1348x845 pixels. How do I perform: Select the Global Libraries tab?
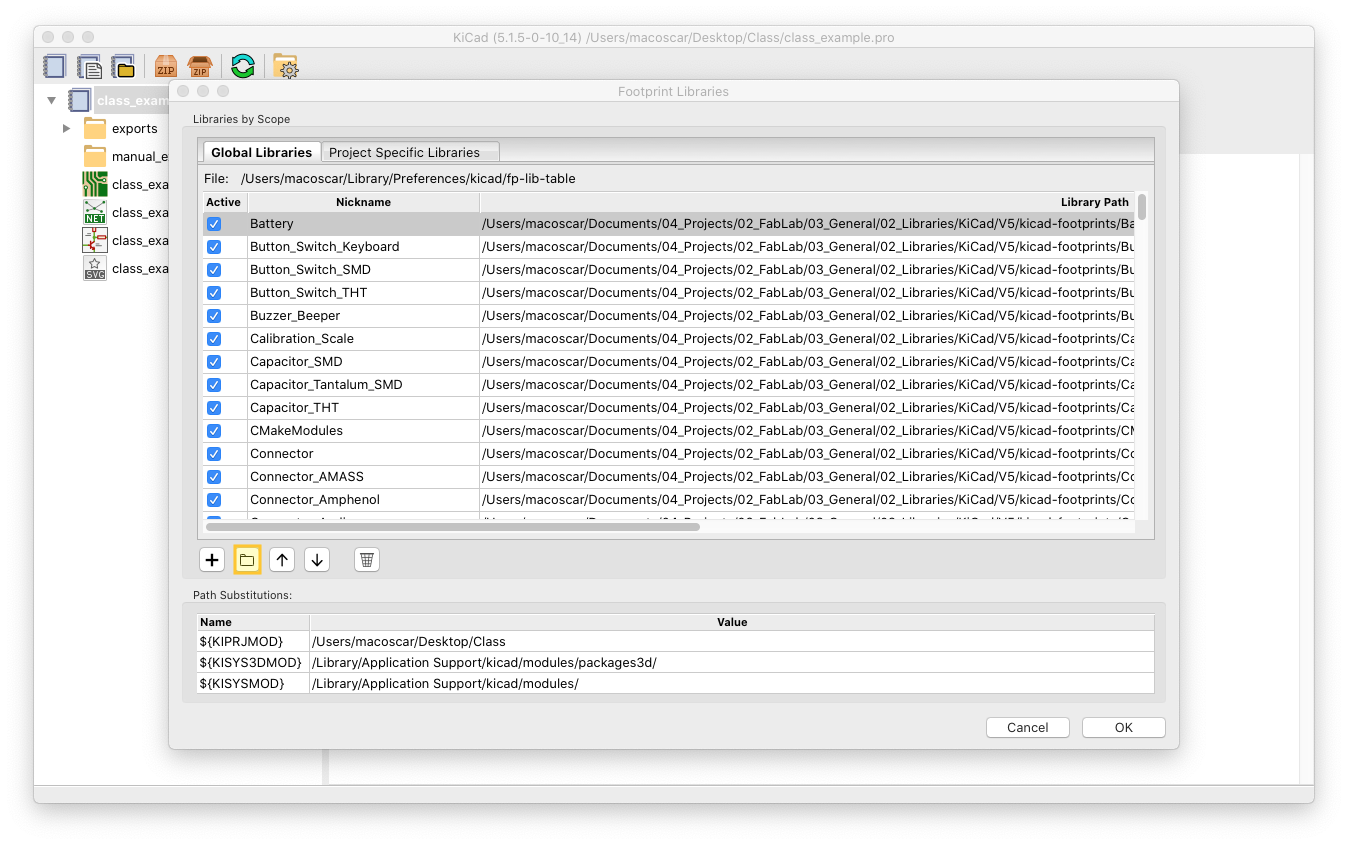point(261,152)
